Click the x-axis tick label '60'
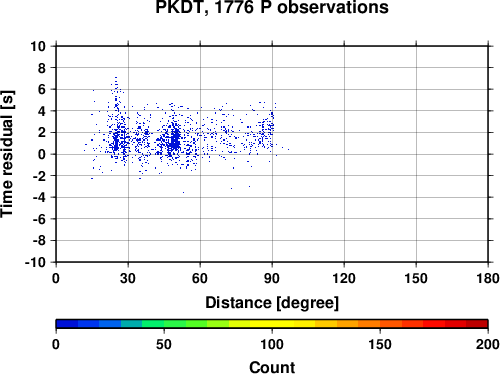 point(200,278)
